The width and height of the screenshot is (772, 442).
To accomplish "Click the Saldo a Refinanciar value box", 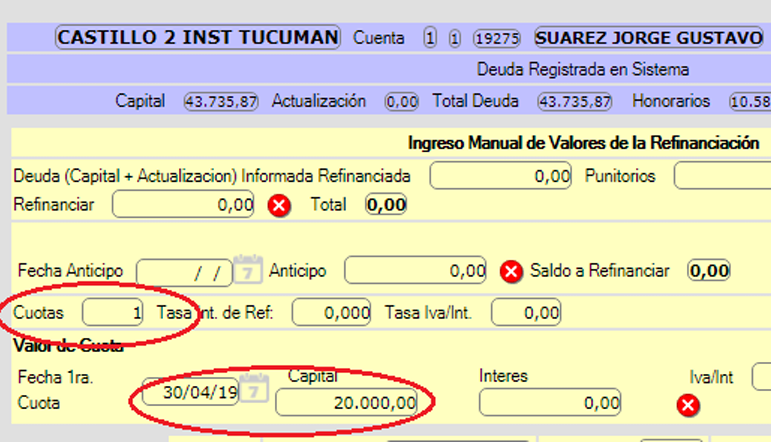I will point(709,270).
